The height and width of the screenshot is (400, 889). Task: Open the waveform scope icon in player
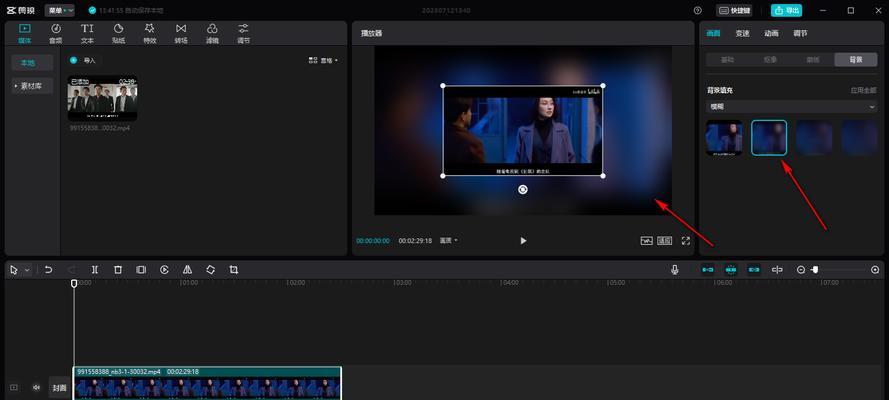click(x=647, y=241)
